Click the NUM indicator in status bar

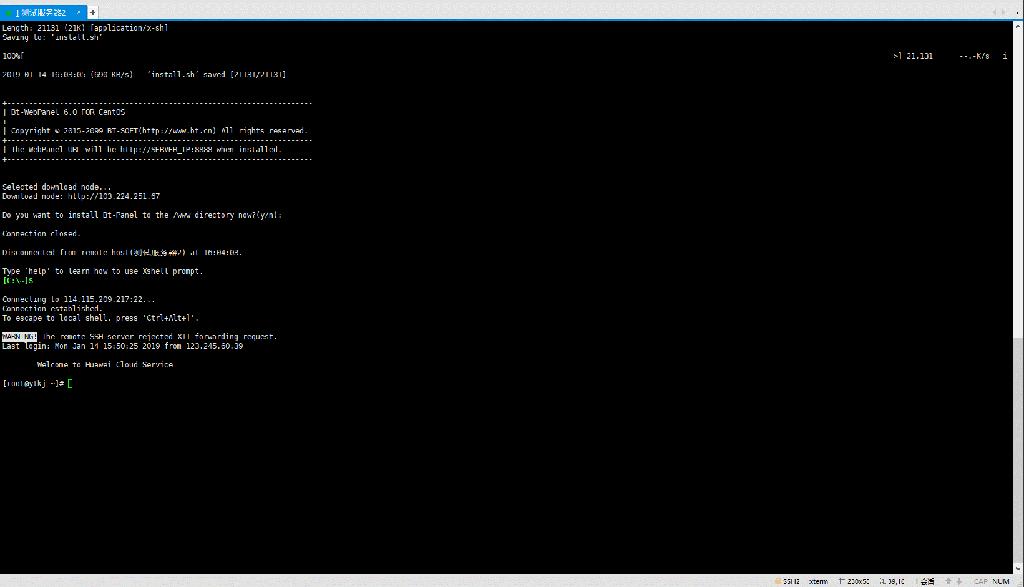[1001, 581]
